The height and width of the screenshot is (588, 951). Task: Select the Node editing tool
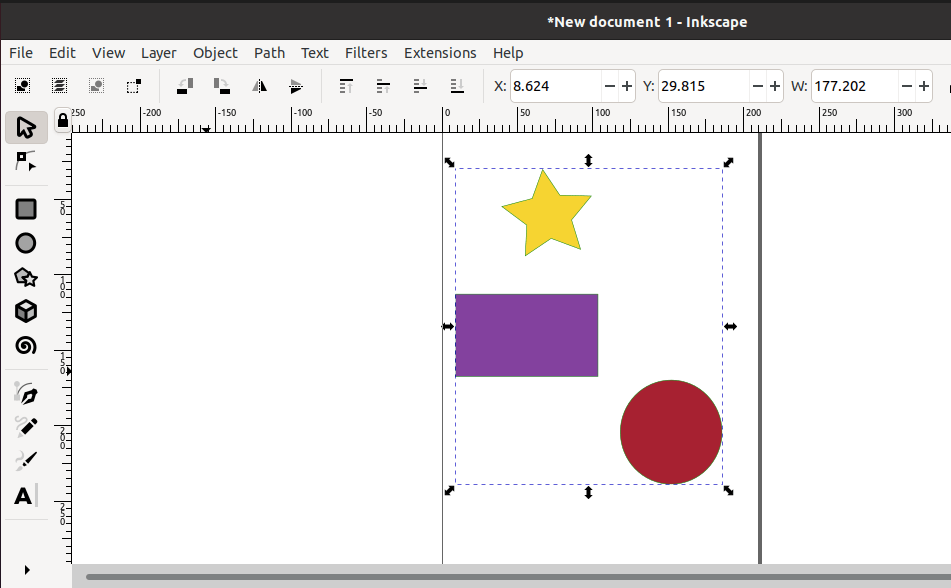coord(25,161)
